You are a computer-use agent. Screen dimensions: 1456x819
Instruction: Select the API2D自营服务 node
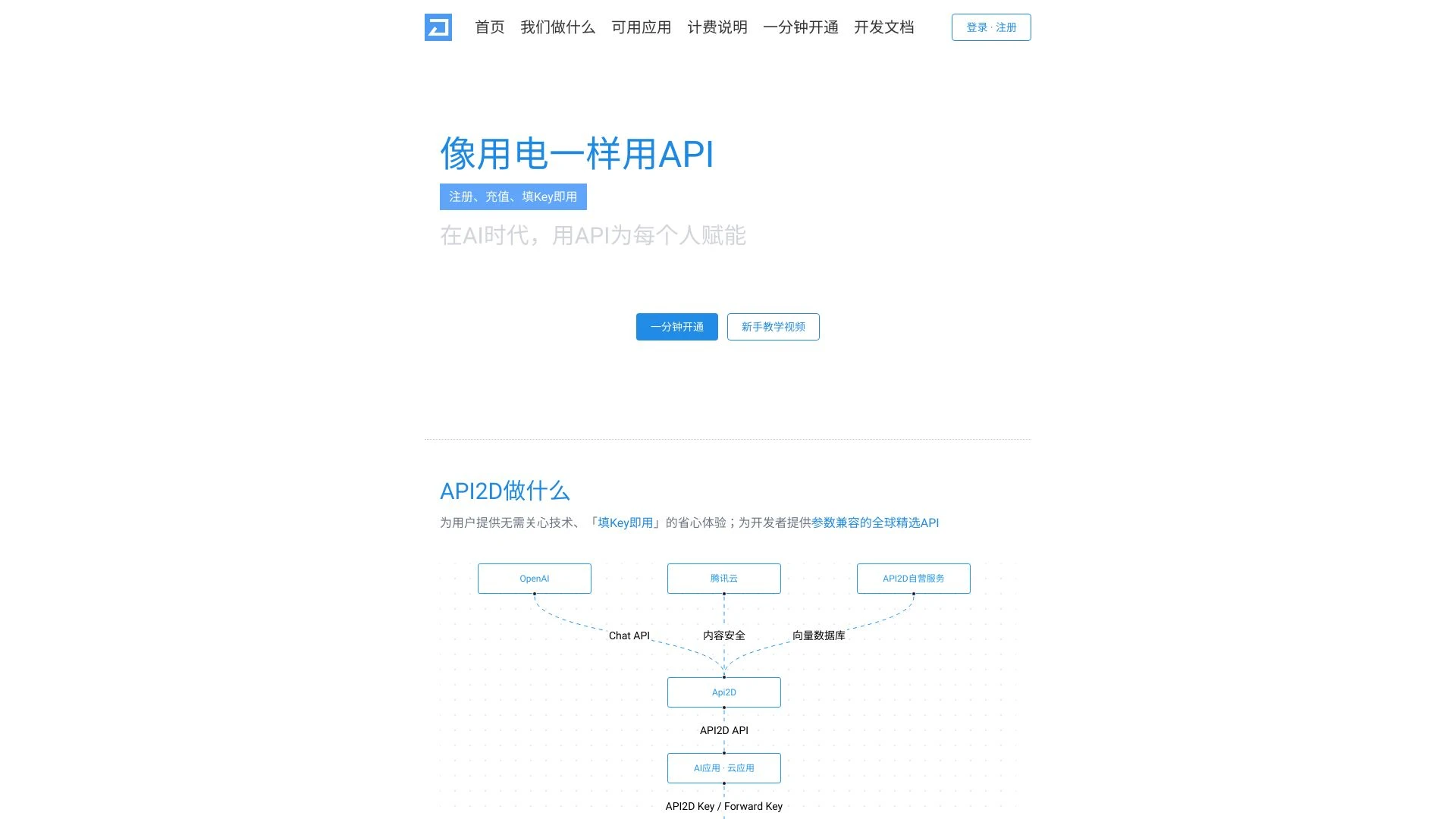[x=913, y=578]
